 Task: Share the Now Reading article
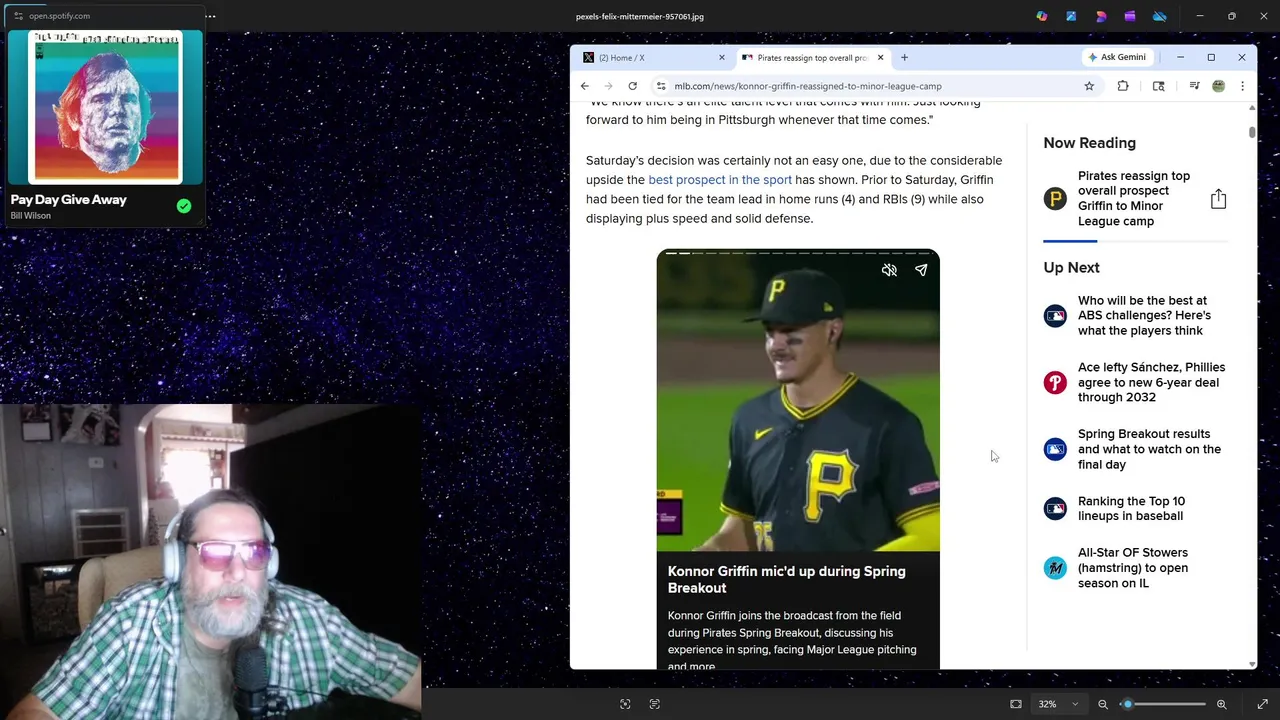click(x=1218, y=199)
